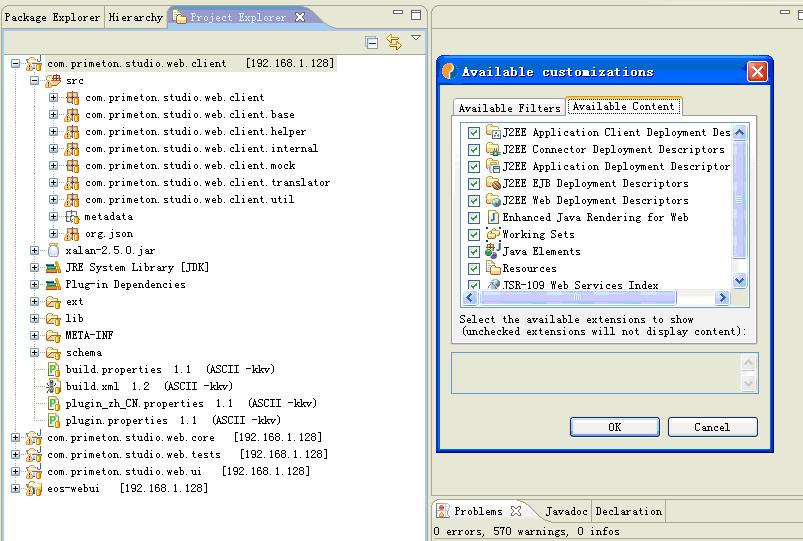Screen dimensions: 803x541
Task: Uncheck the Resources checkbox
Action: coord(474,268)
